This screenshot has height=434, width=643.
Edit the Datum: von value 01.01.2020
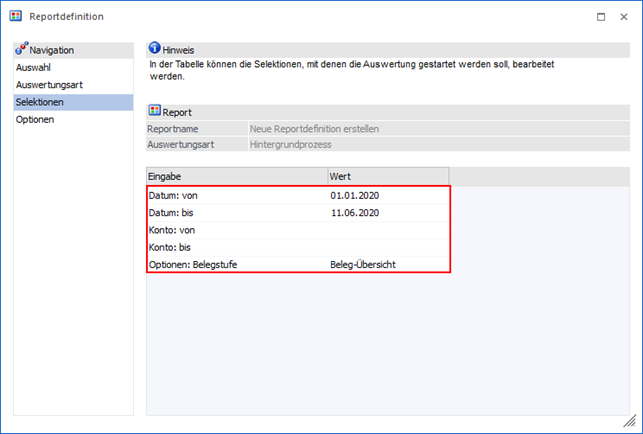355,195
